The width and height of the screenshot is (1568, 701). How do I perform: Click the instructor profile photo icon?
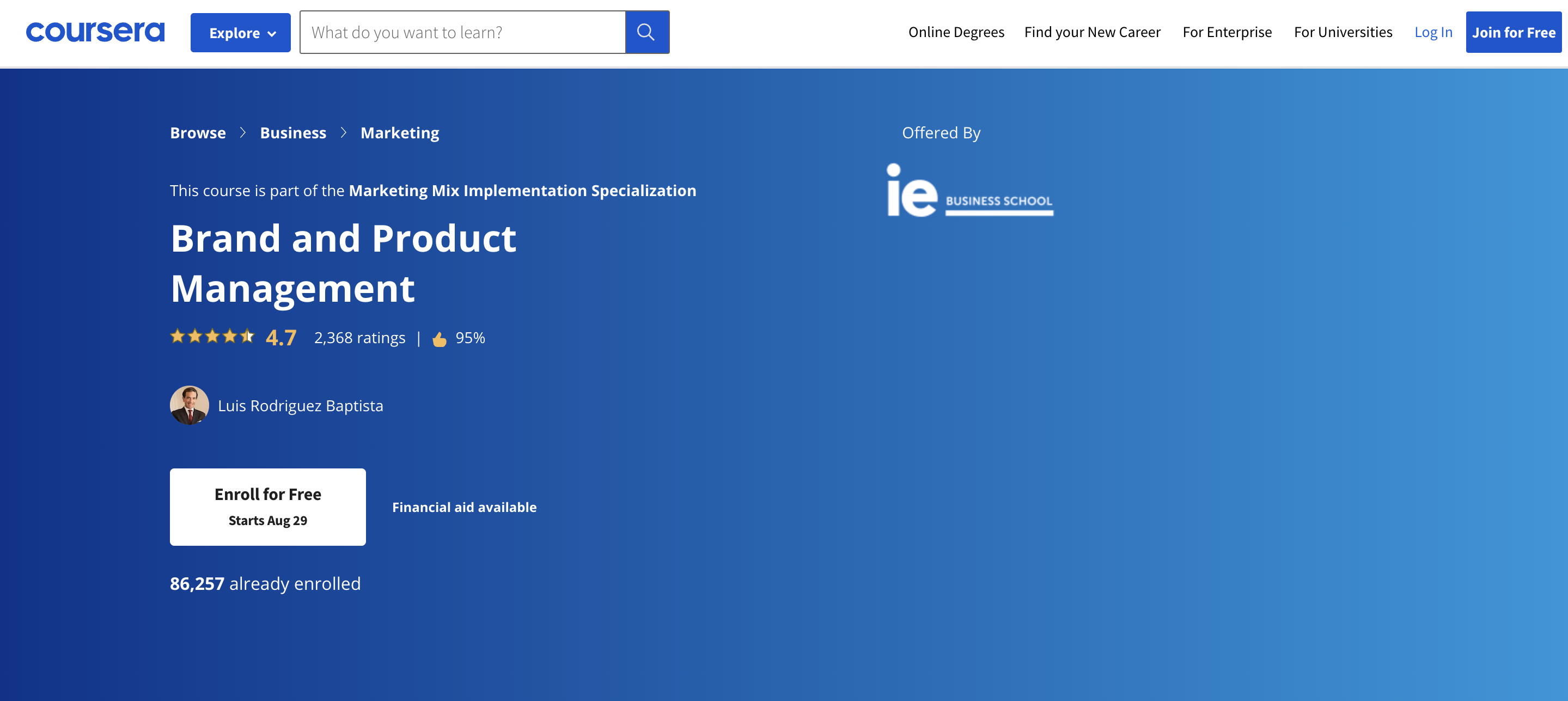click(x=189, y=405)
